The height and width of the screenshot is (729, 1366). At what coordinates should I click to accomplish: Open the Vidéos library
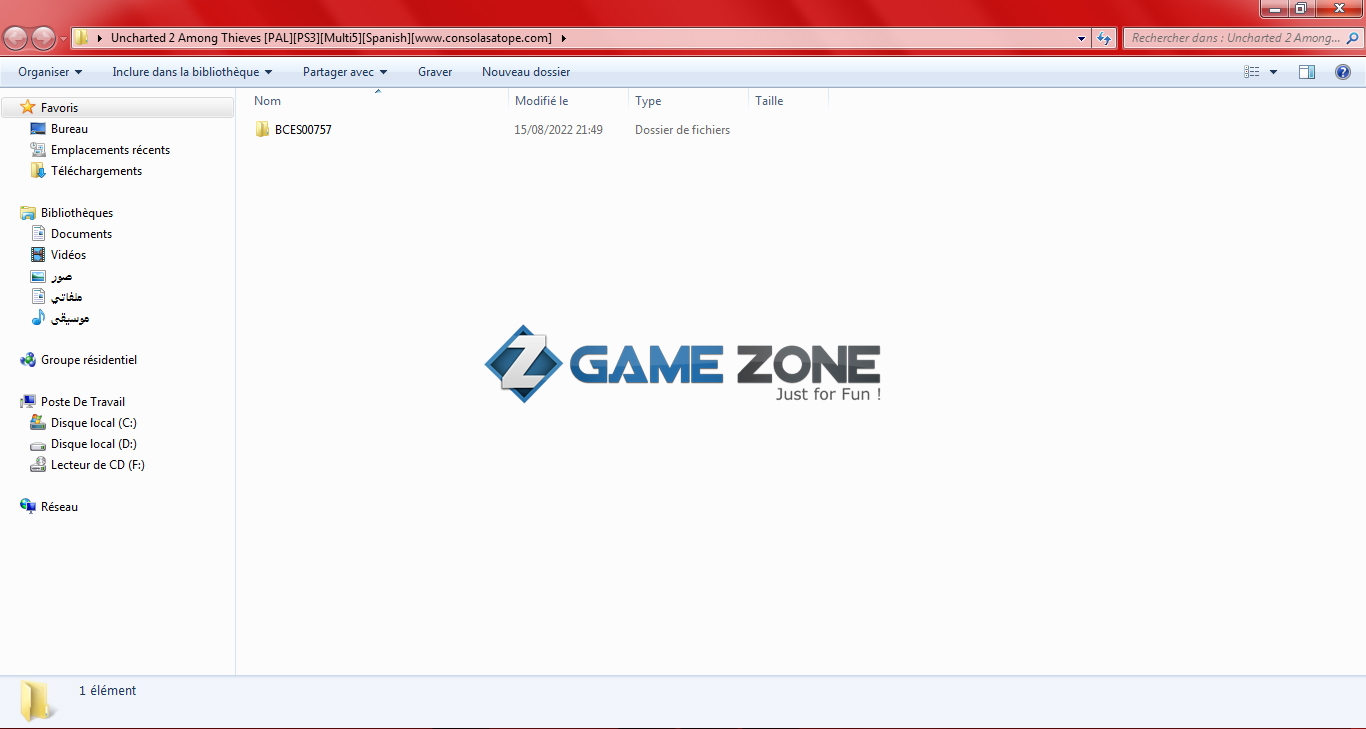coord(68,255)
